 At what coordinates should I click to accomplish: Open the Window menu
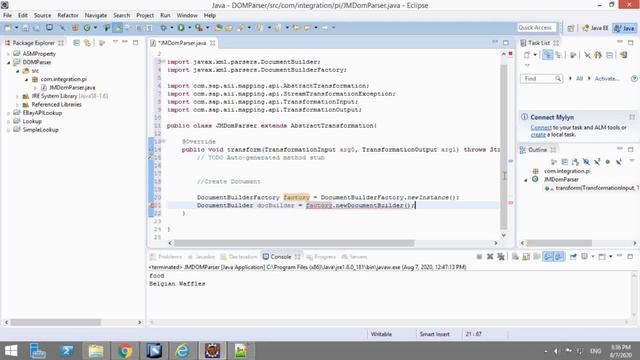pyautogui.click(x=187, y=16)
